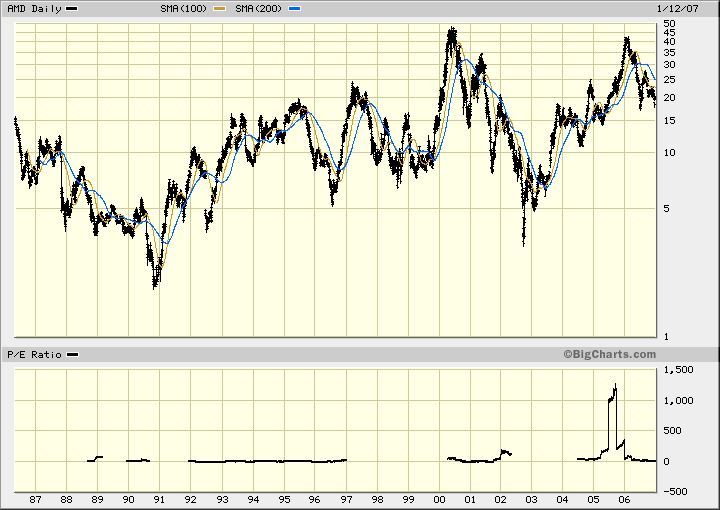The width and height of the screenshot is (720, 510).
Task: Click the 93 year label
Action: pyautogui.click(x=222, y=499)
